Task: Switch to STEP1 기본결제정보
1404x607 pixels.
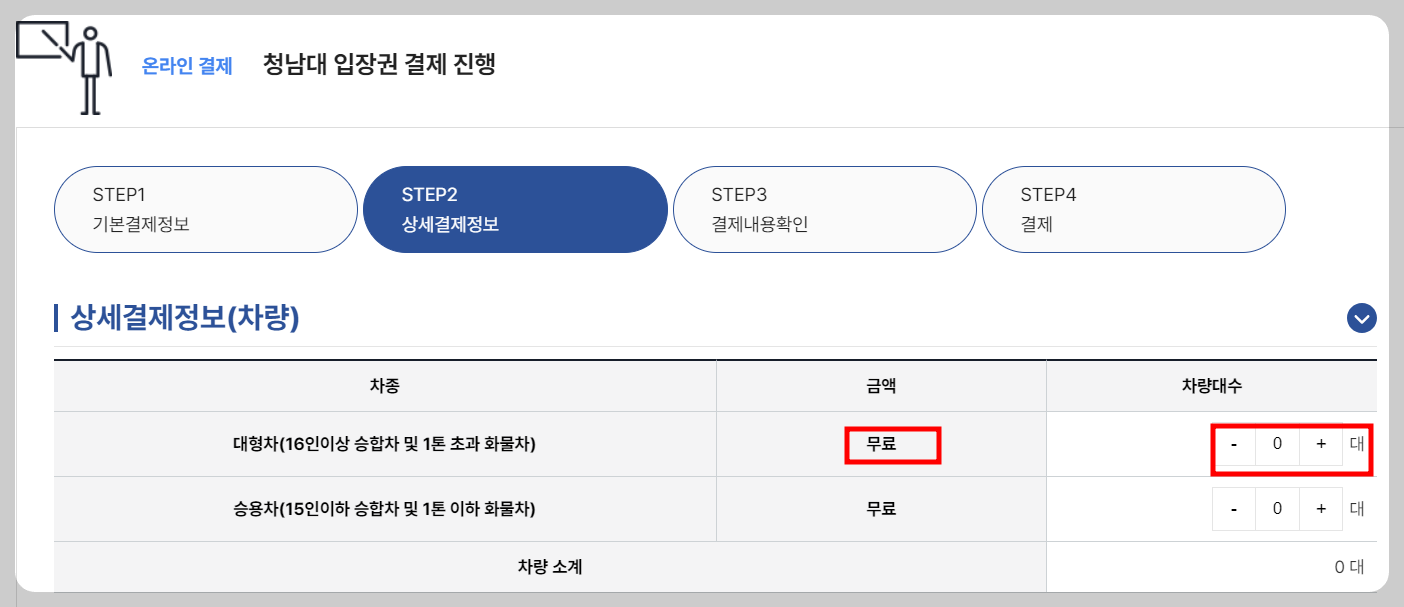Action: click(205, 209)
